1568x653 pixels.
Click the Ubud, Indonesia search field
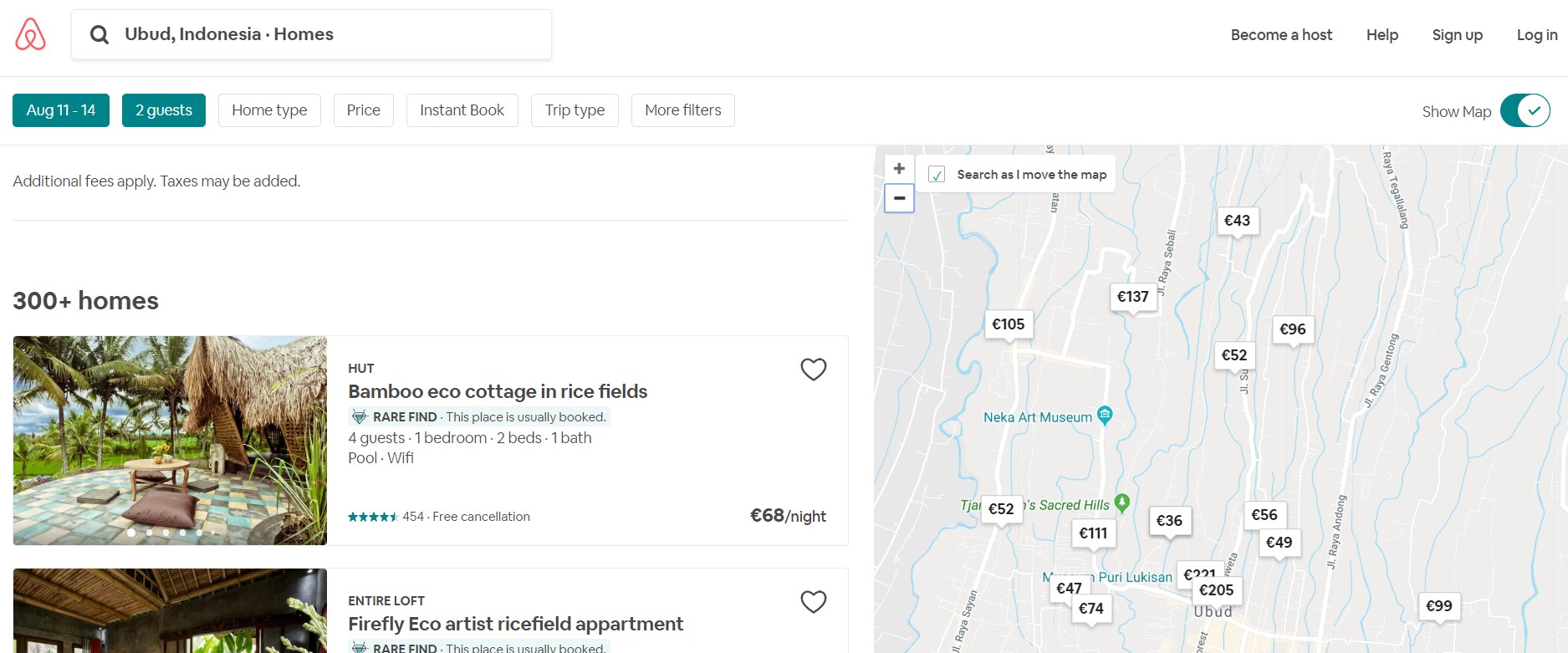tap(311, 34)
